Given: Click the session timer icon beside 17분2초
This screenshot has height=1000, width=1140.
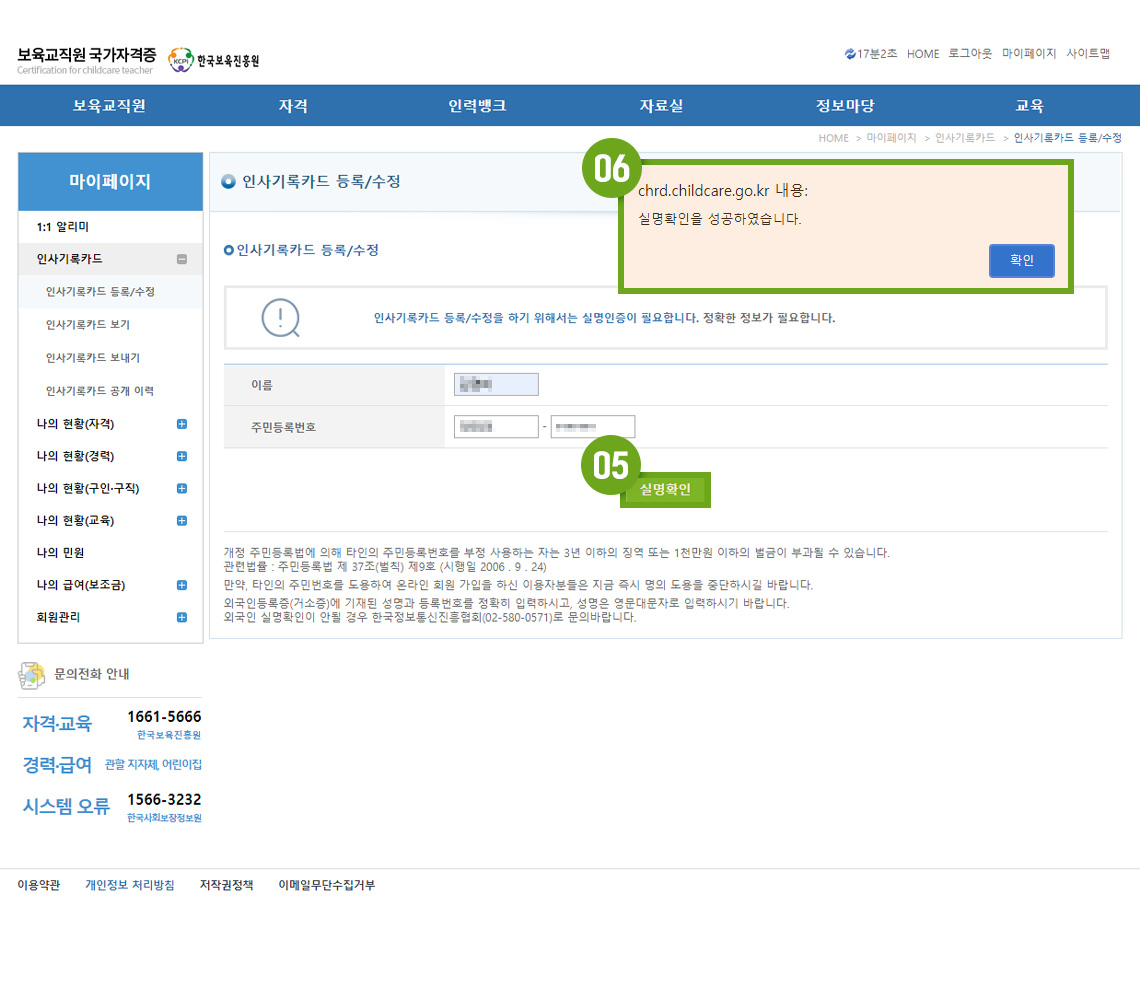Looking at the screenshot, I should pyautogui.click(x=850, y=54).
